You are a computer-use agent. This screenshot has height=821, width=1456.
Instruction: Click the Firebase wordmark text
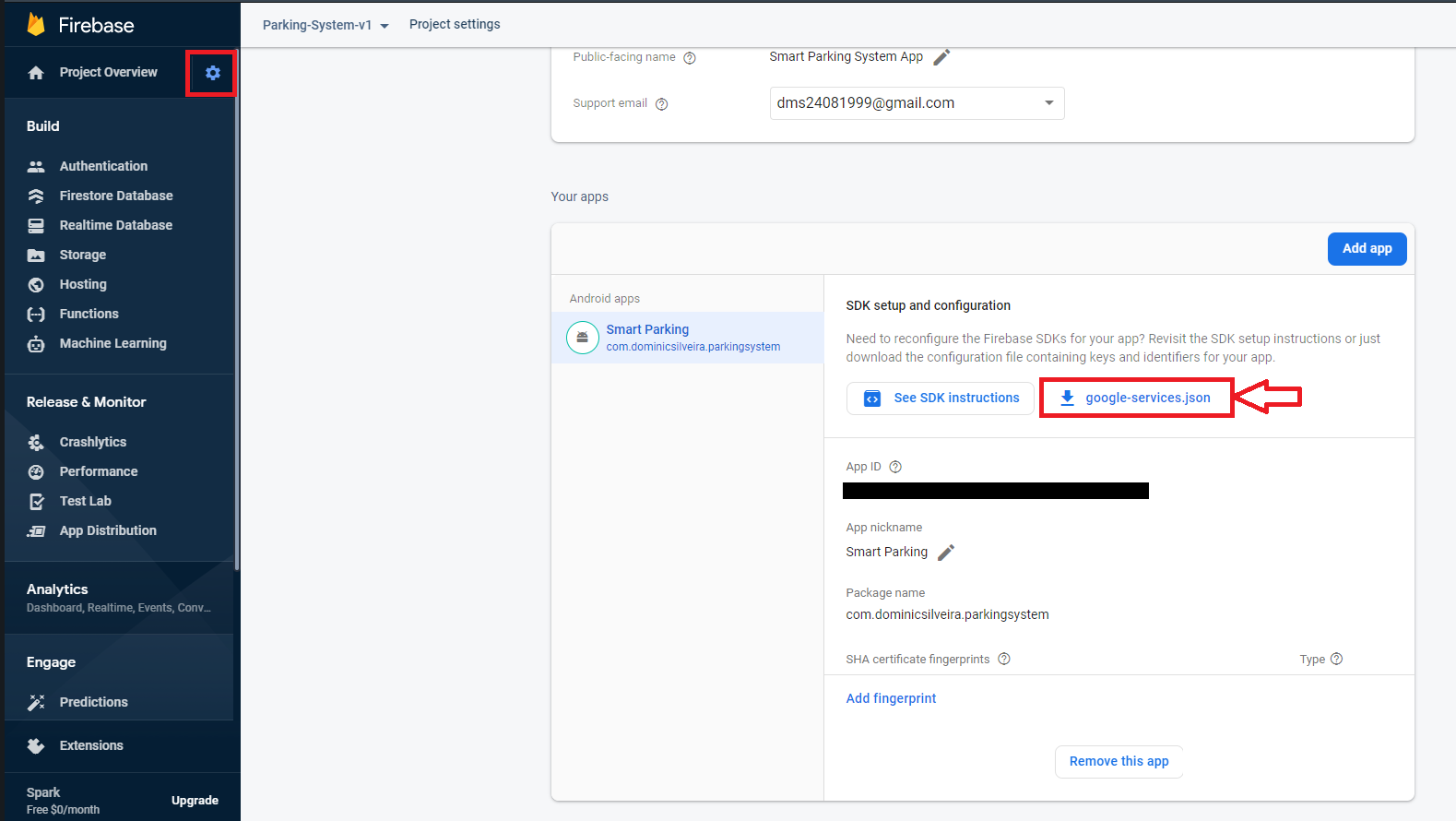(x=96, y=26)
